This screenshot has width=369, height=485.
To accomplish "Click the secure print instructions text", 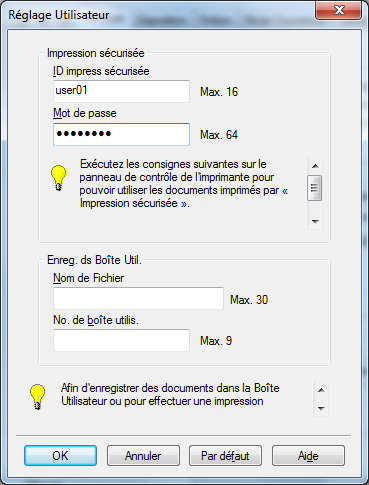I will tap(184, 184).
